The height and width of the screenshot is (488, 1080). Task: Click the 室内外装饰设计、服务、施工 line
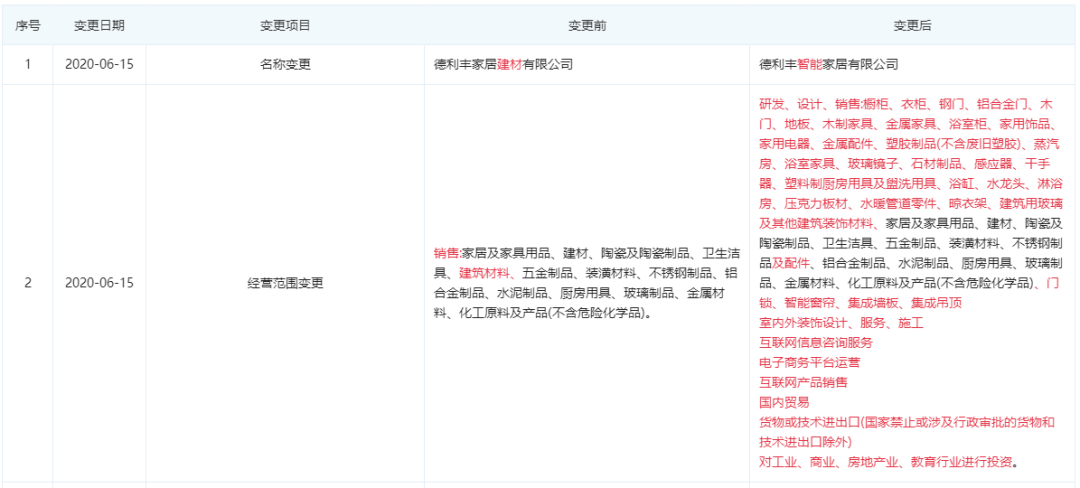(x=841, y=322)
